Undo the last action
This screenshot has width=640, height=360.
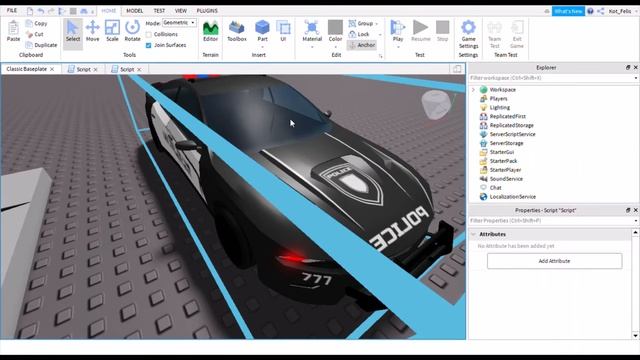click(x=40, y=11)
